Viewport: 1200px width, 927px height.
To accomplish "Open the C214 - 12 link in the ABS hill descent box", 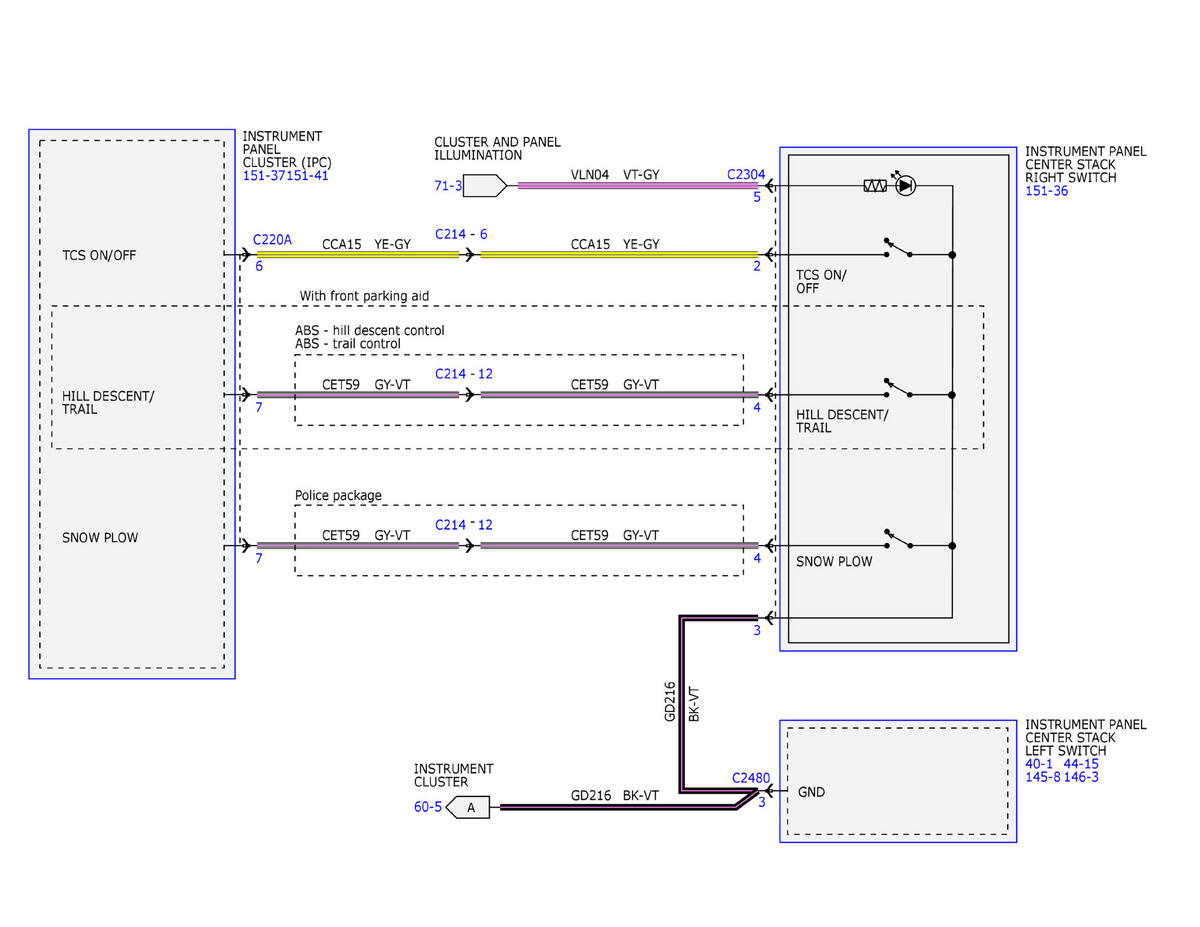I will click(464, 374).
